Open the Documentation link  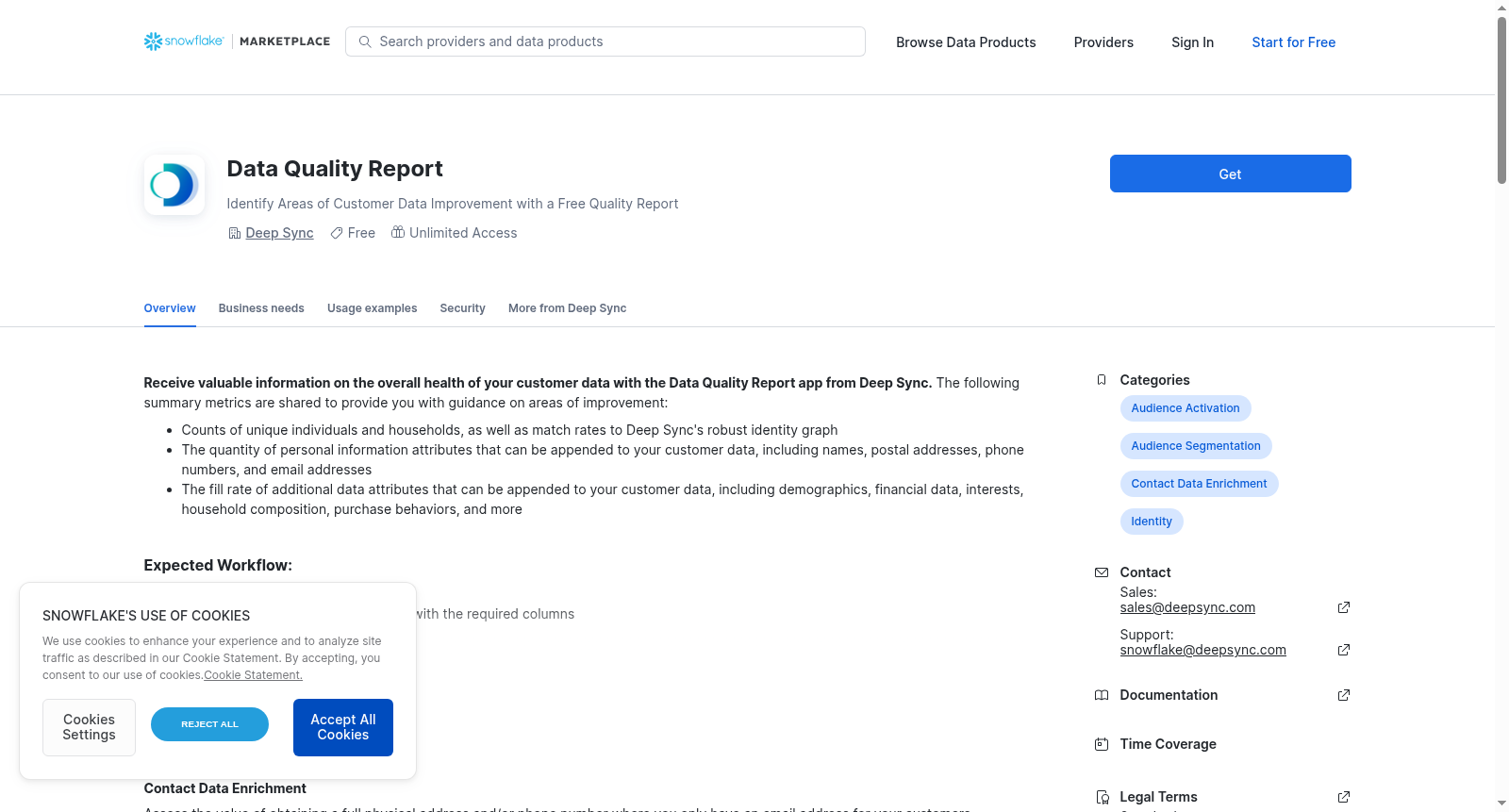click(1169, 695)
